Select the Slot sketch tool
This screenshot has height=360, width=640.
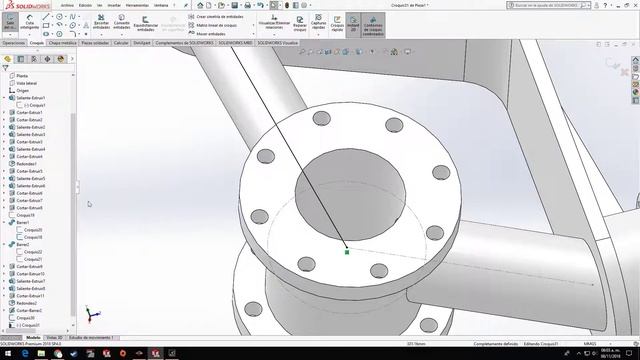click(x=46, y=34)
